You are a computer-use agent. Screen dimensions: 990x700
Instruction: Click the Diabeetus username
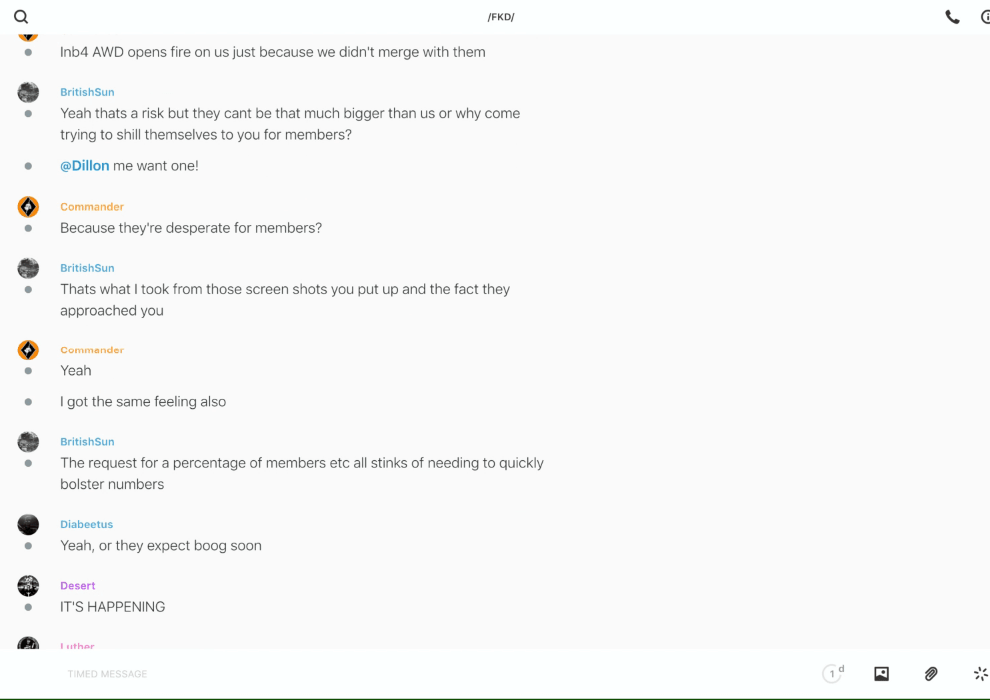[86, 524]
